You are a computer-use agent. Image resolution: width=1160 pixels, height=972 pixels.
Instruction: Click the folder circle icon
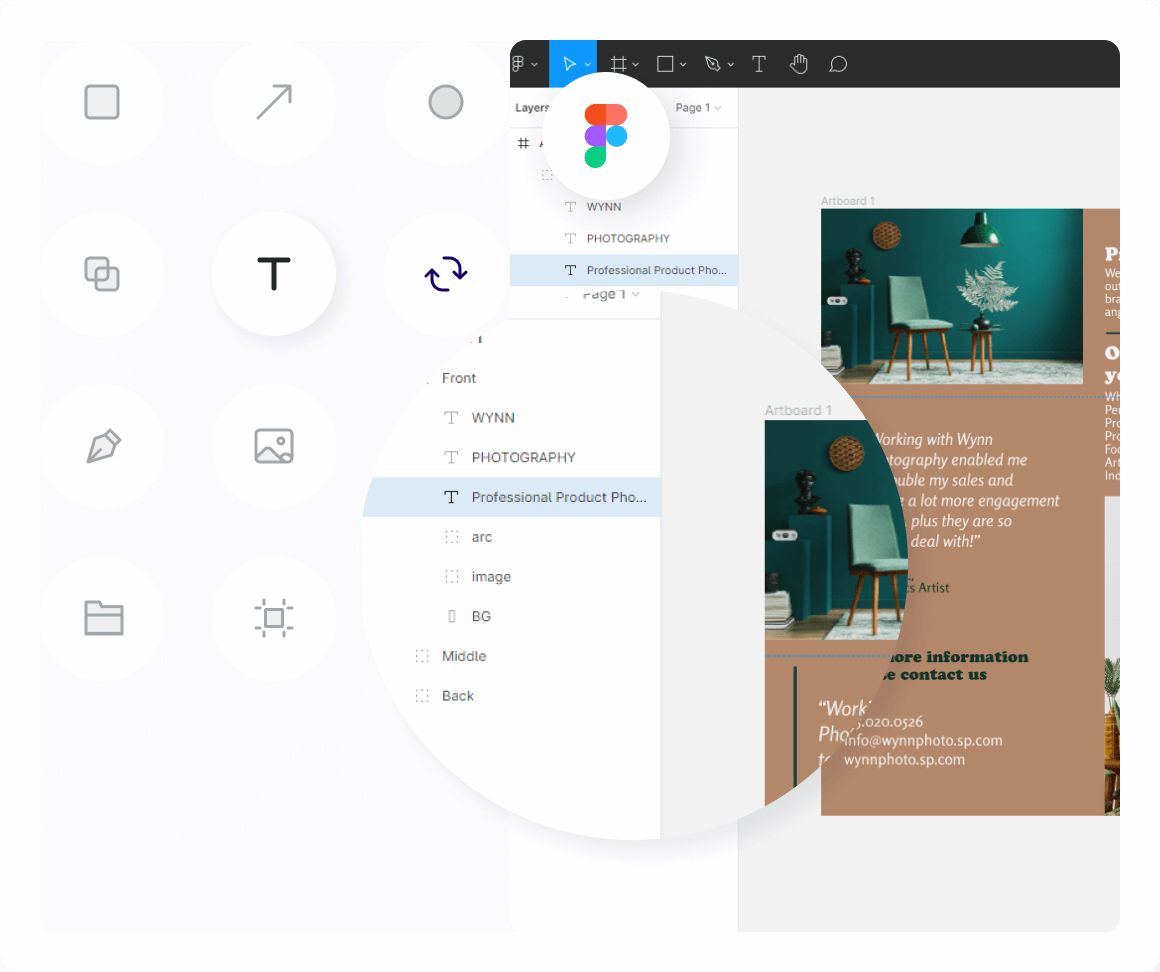tap(102, 618)
